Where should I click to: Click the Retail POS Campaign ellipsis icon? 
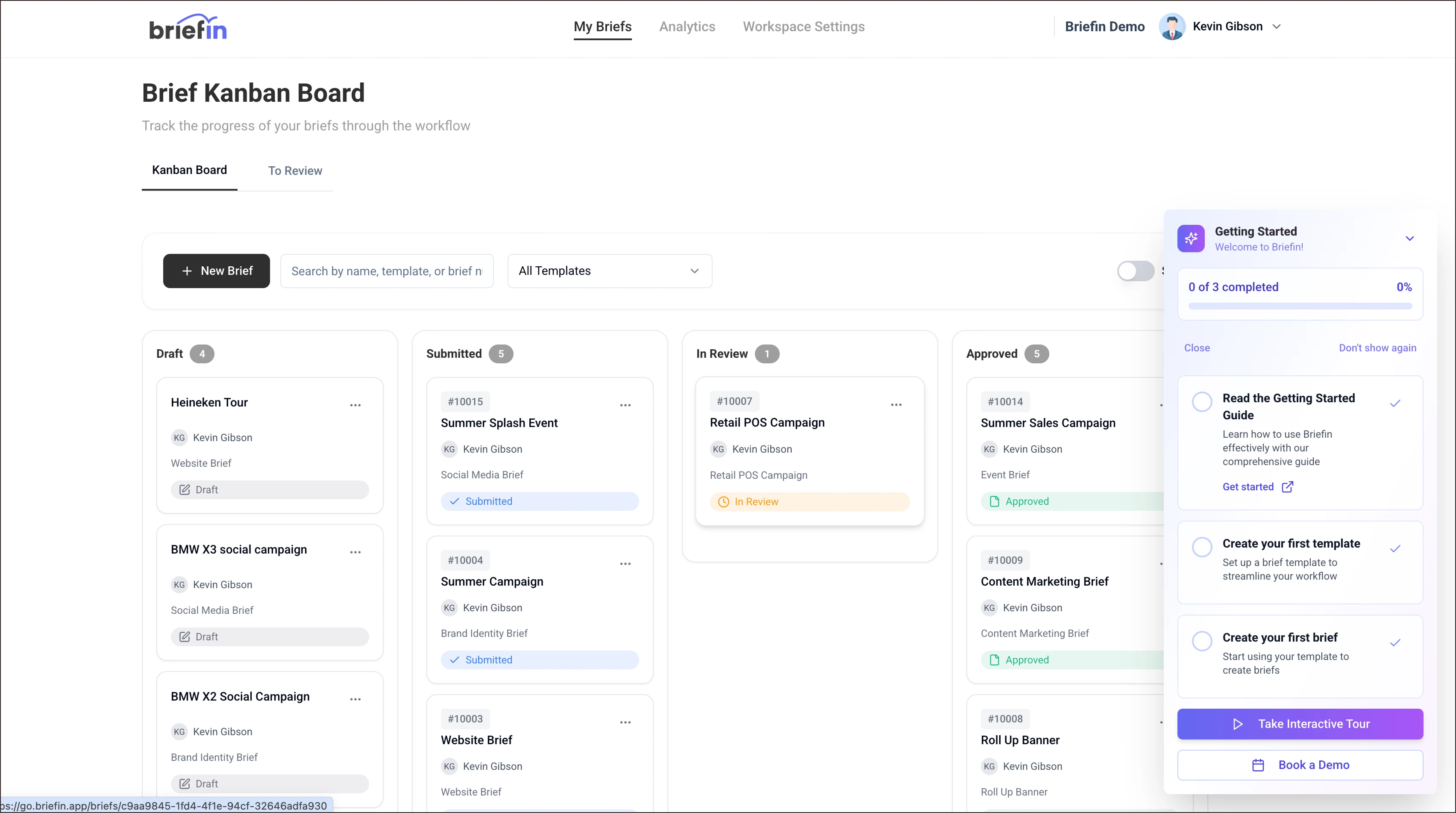(x=896, y=404)
